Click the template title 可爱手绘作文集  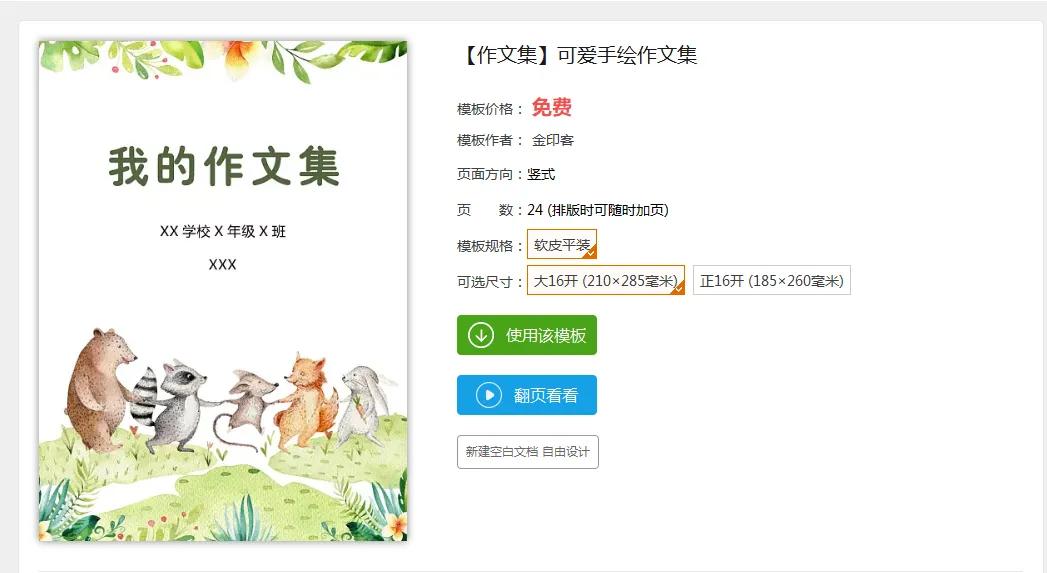[x=627, y=55]
